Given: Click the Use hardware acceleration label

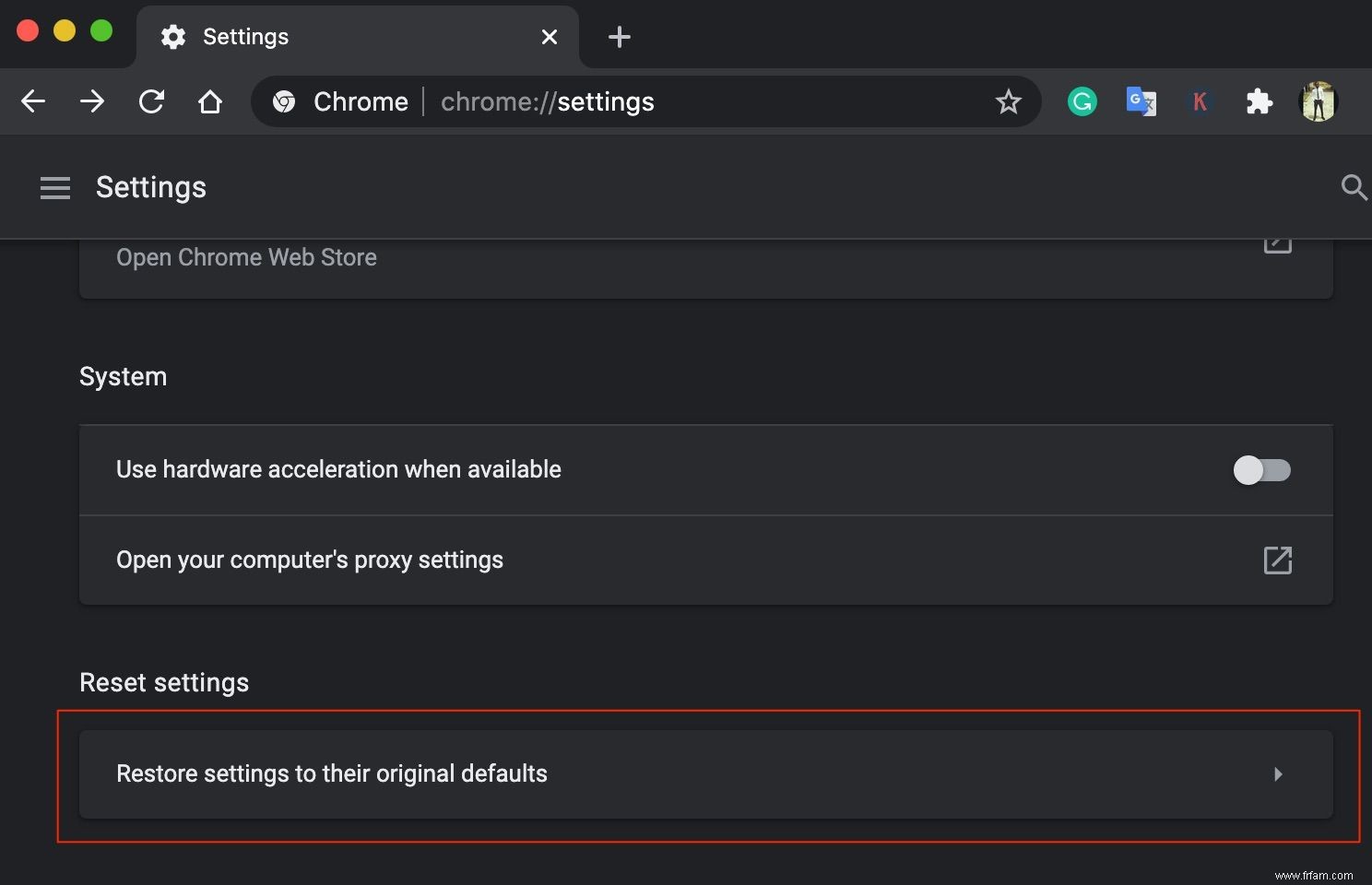Looking at the screenshot, I should pos(338,469).
